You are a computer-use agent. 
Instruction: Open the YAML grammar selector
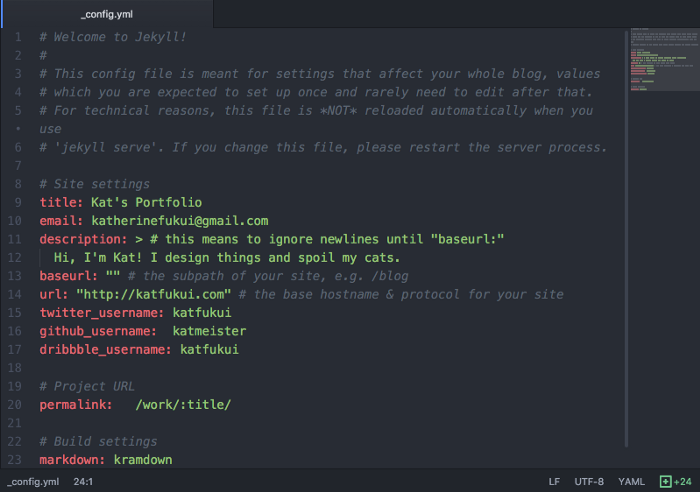[631, 481]
